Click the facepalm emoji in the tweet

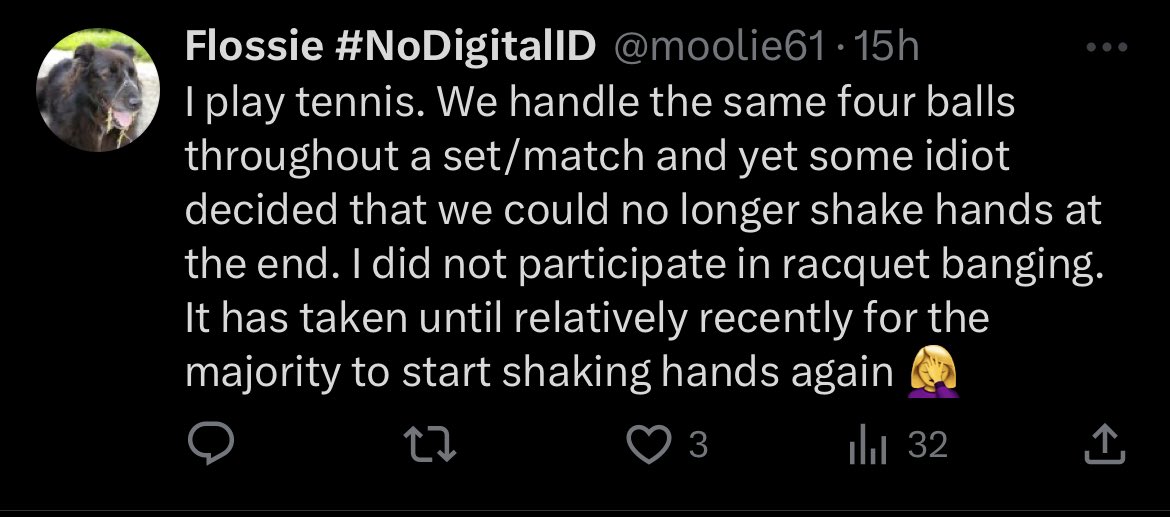[934, 373]
